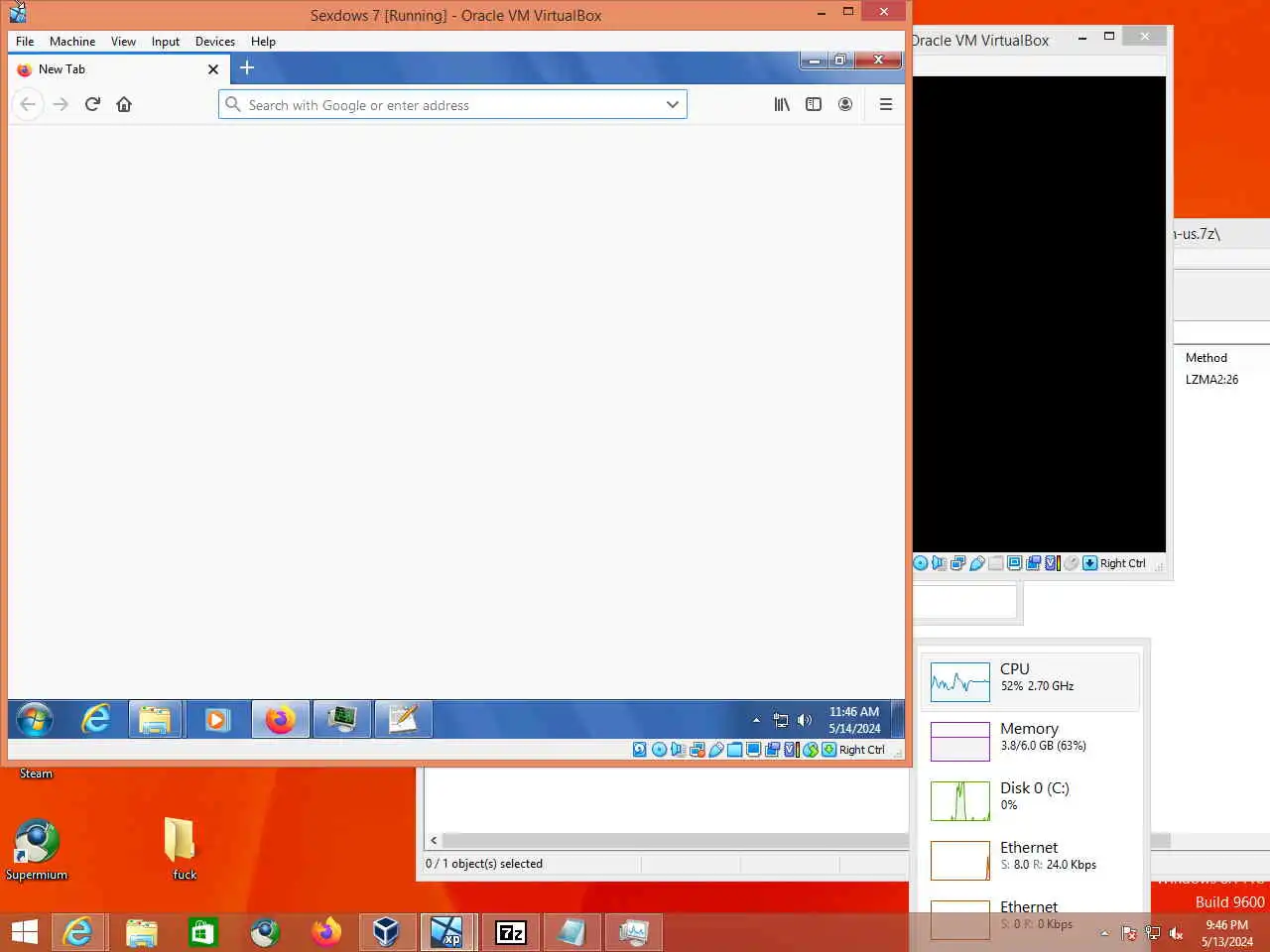Click guest Show Desktop button beside clock
1270x952 pixels.
click(x=898, y=719)
